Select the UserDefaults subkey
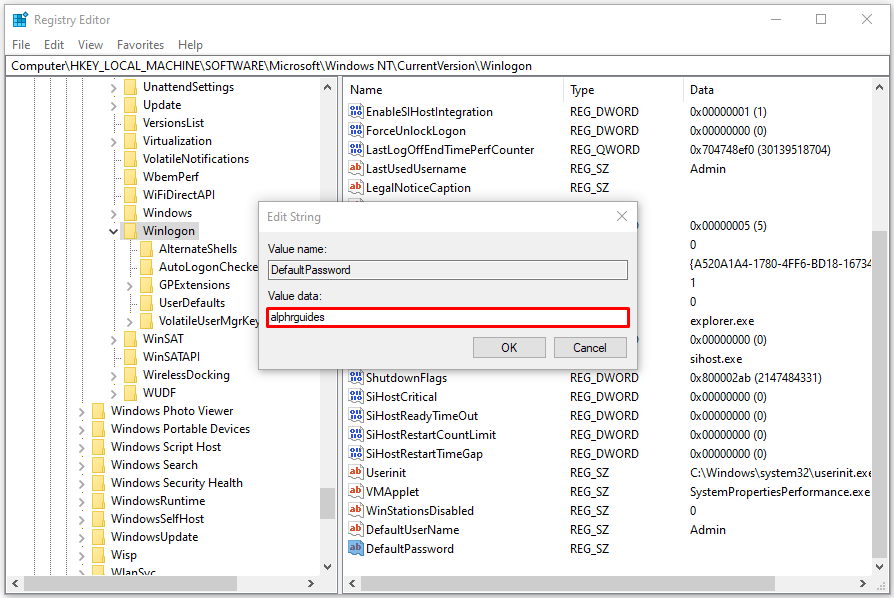The width and height of the screenshot is (894, 598). (192, 303)
